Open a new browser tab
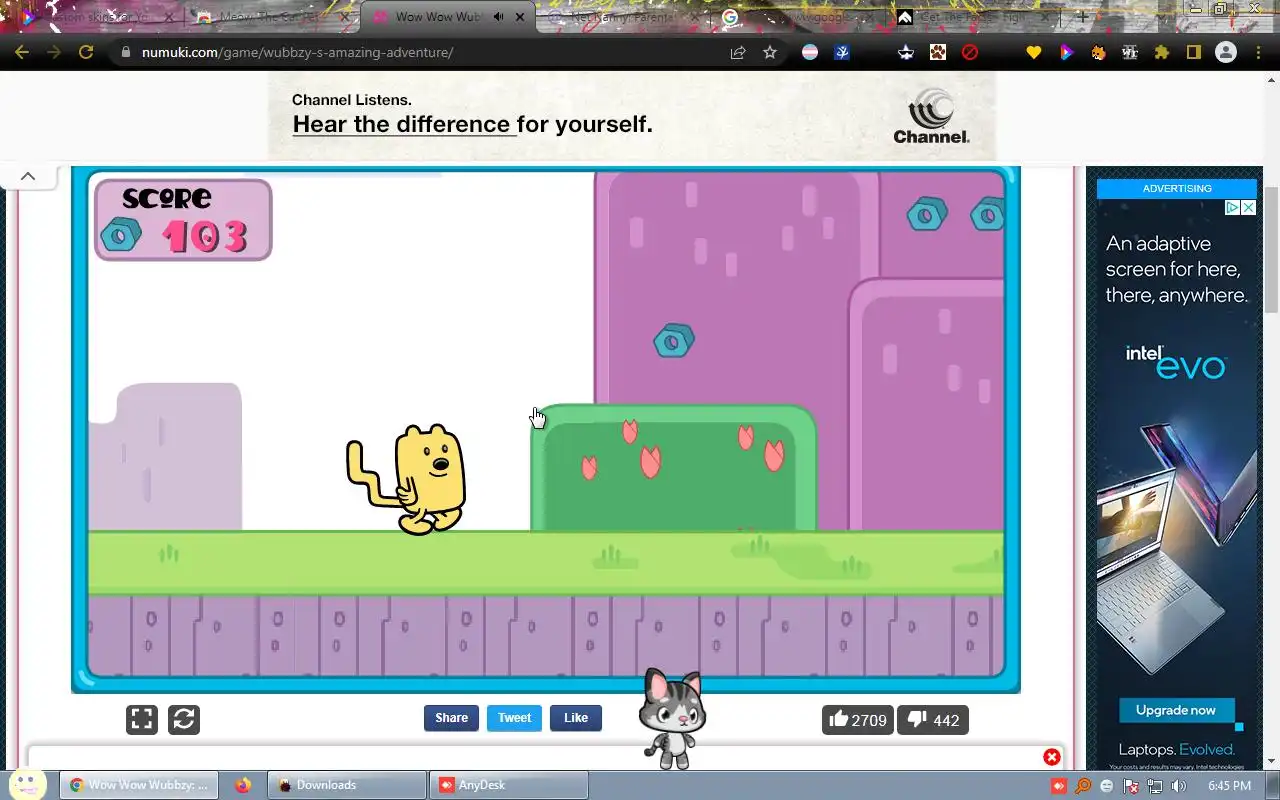The width and height of the screenshot is (1280, 800). click(1083, 17)
